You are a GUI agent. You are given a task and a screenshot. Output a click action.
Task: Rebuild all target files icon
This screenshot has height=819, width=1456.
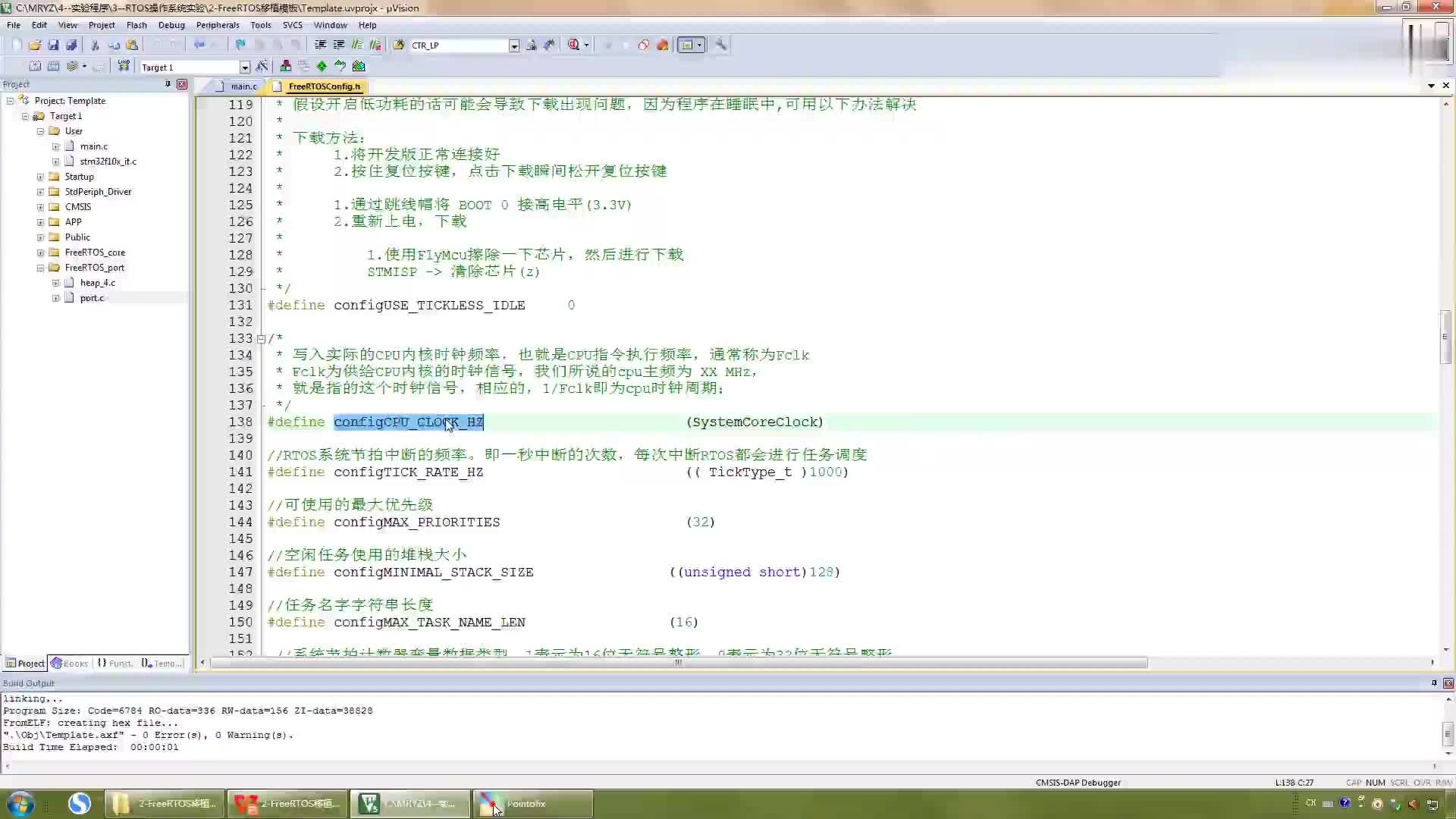[53, 66]
